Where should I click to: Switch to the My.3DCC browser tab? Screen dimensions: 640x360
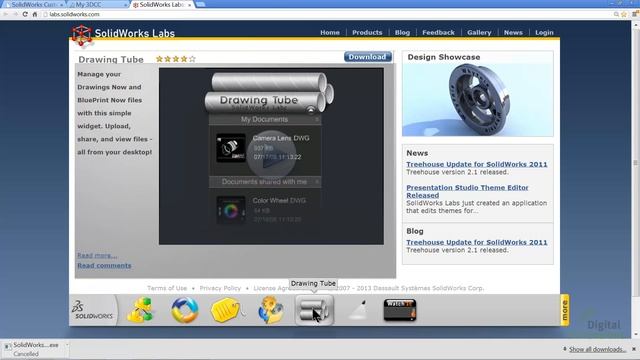(x=98, y=4)
